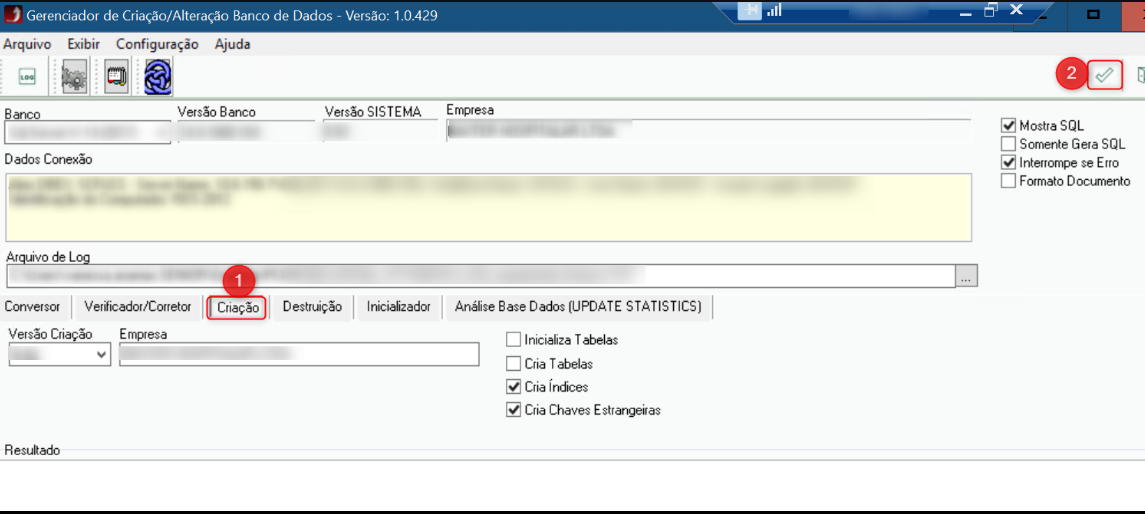Enable the Somente Gera SQL checkbox
The height and width of the screenshot is (514, 1145).
[1009, 144]
